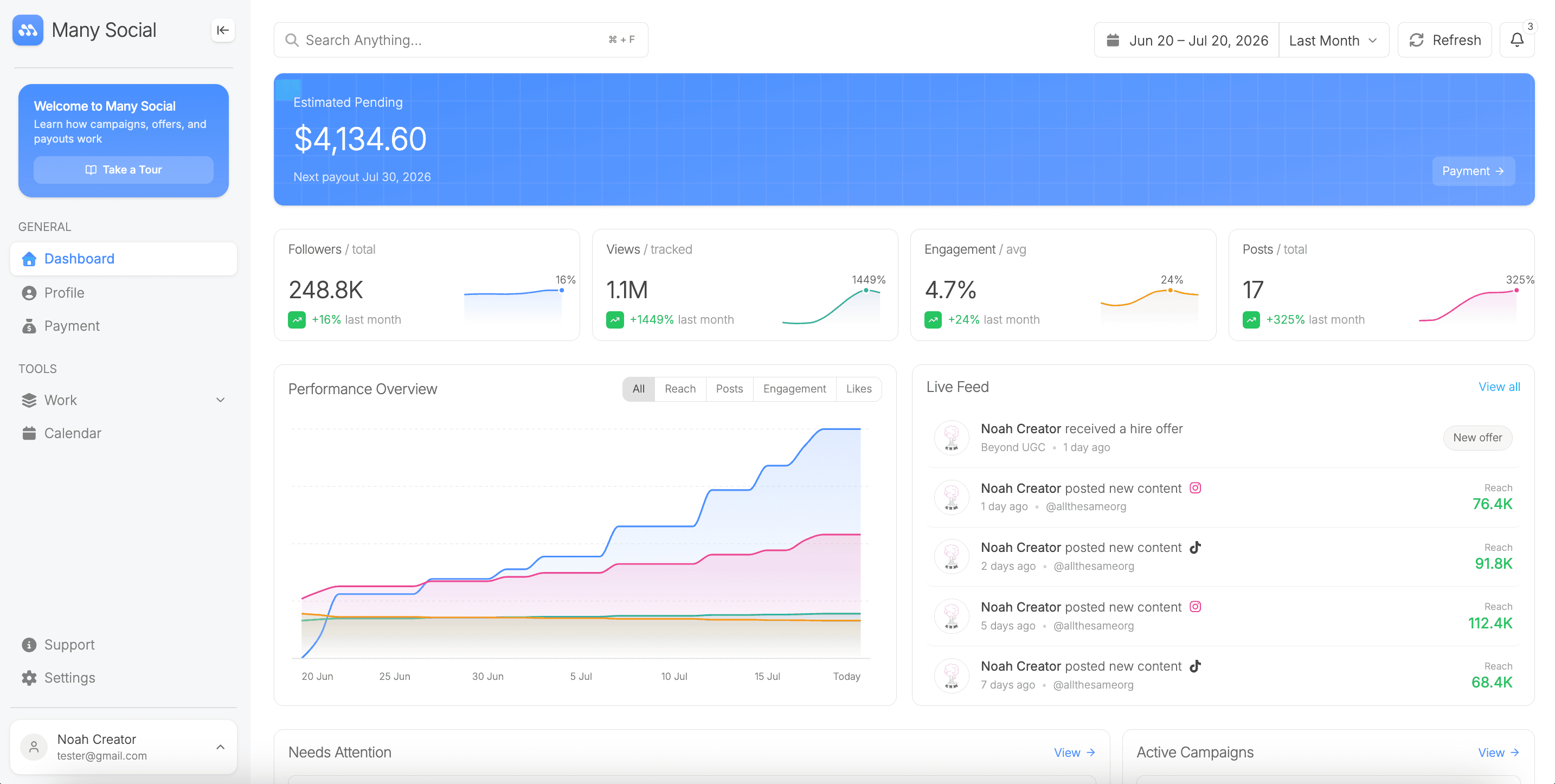
Task: Click the Search Anything input field
Action: click(461, 41)
